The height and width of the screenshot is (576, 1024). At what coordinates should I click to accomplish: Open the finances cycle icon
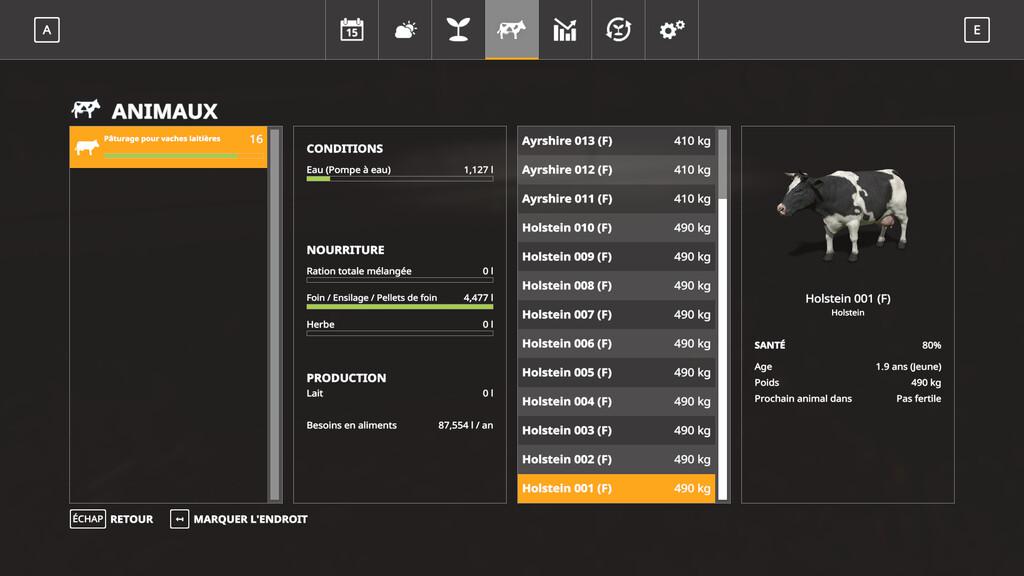618,30
